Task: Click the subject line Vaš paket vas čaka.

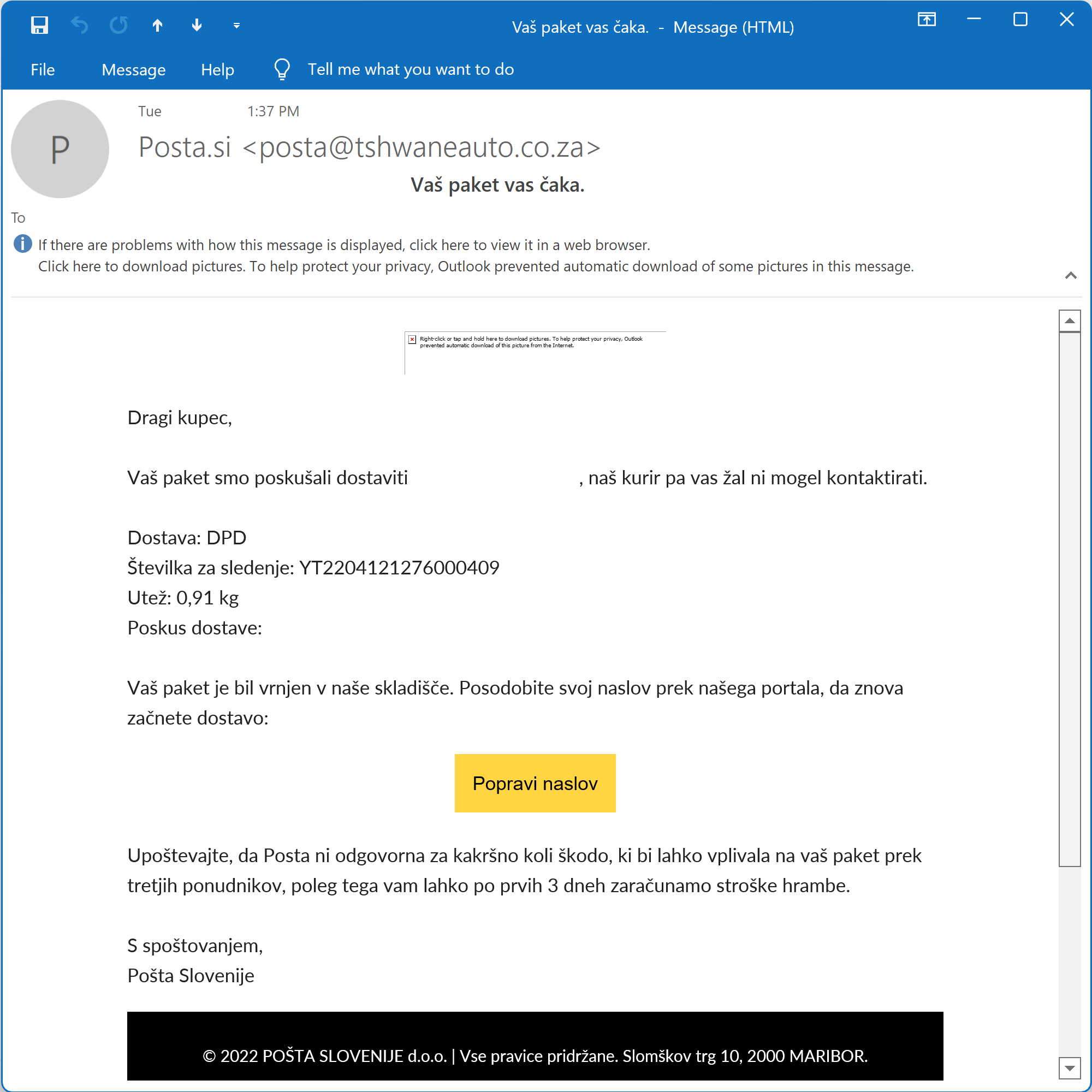Action: (x=497, y=185)
